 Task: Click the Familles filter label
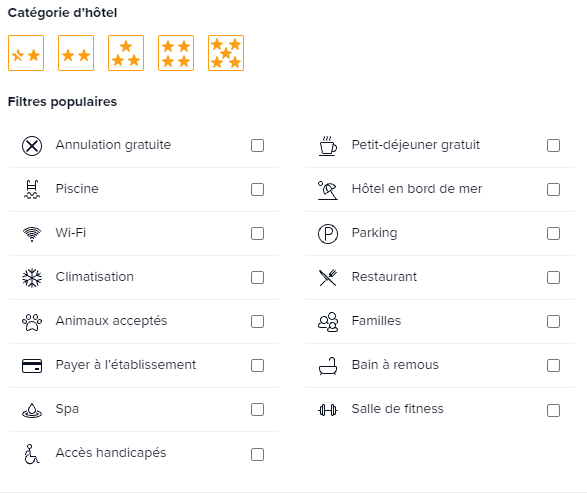tap(376, 321)
